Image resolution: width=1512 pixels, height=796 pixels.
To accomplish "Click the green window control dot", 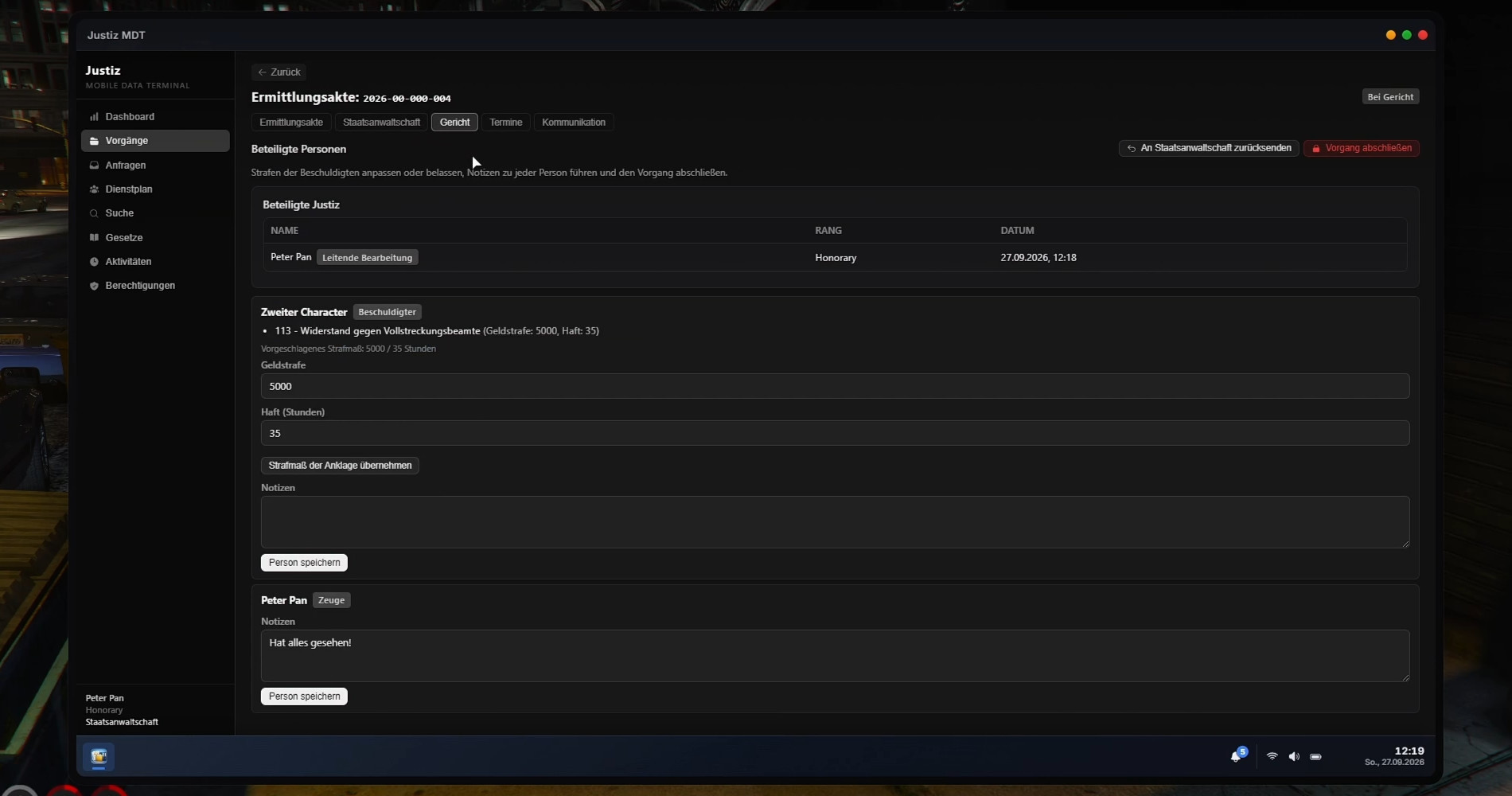I will (1407, 35).
